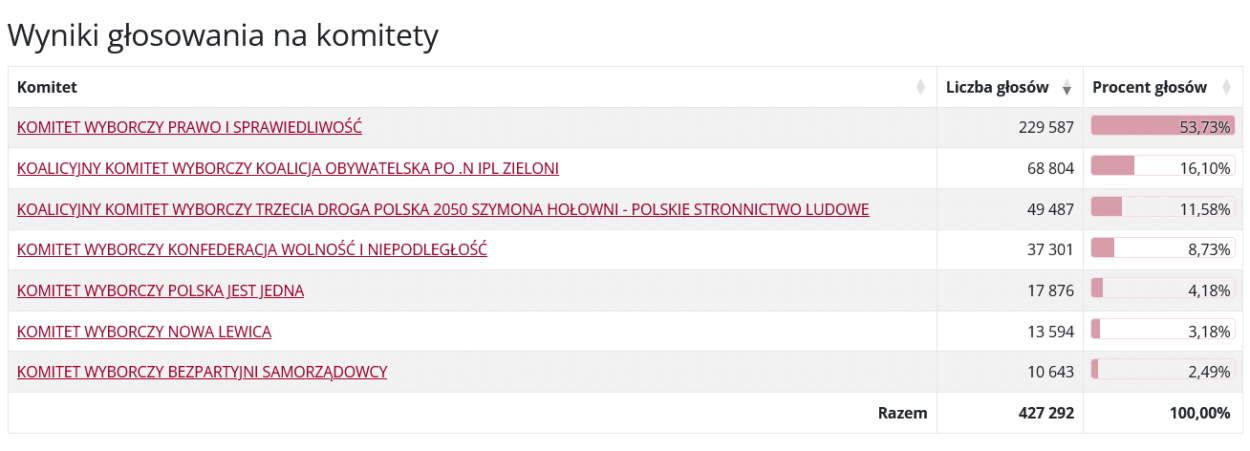Click sort arrows beside Procent głosów
Screen dimensions: 1250x451
click(1226, 88)
